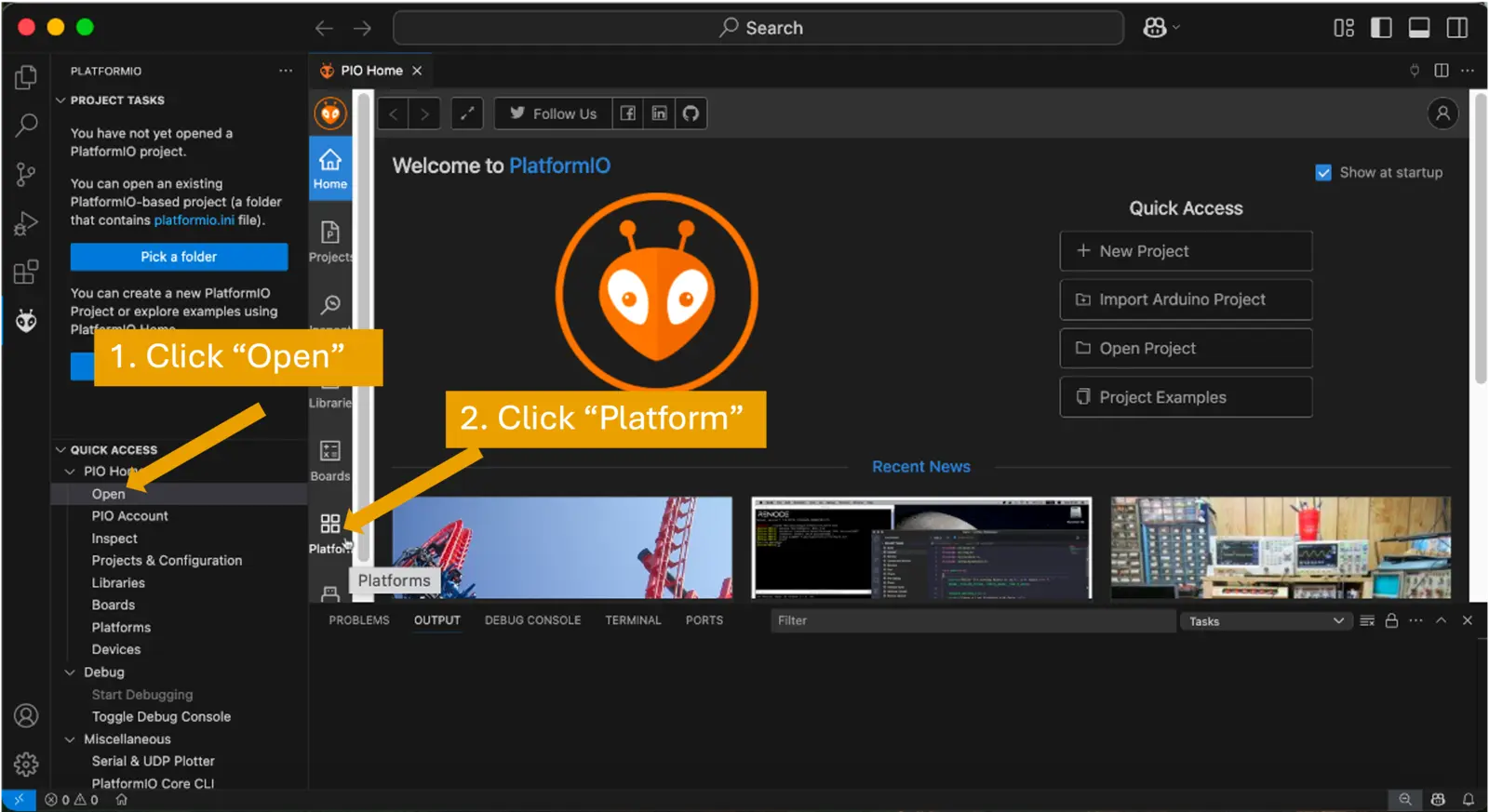Click the expand fullscreen arrows button
The width and height of the screenshot is (1489, 812).
[x=467, y=113]
